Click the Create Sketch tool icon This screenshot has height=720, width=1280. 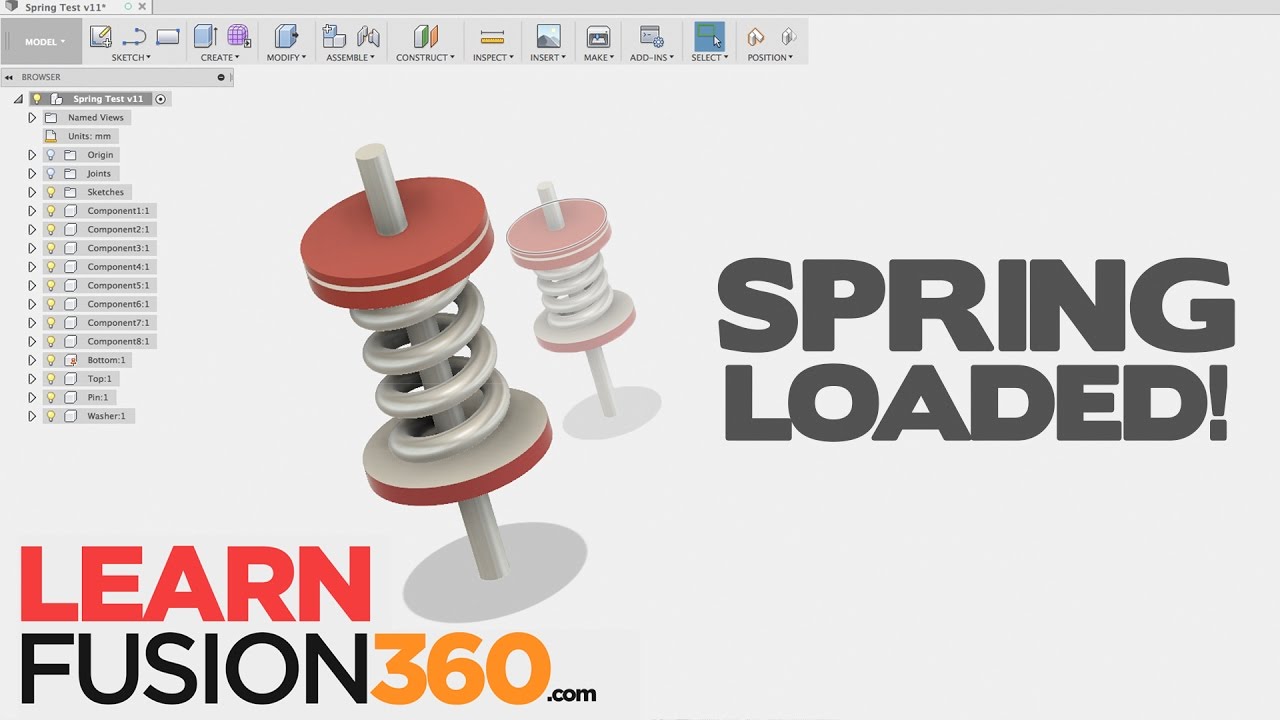(101, 37)
